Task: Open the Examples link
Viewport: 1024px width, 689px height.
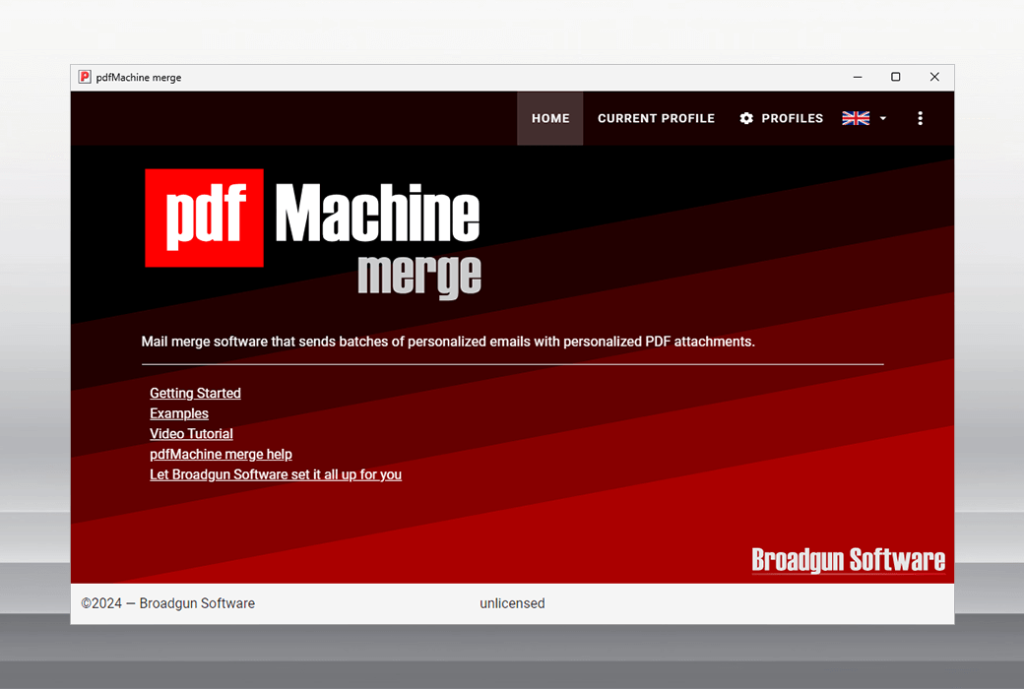Action: tap(179, 413)
